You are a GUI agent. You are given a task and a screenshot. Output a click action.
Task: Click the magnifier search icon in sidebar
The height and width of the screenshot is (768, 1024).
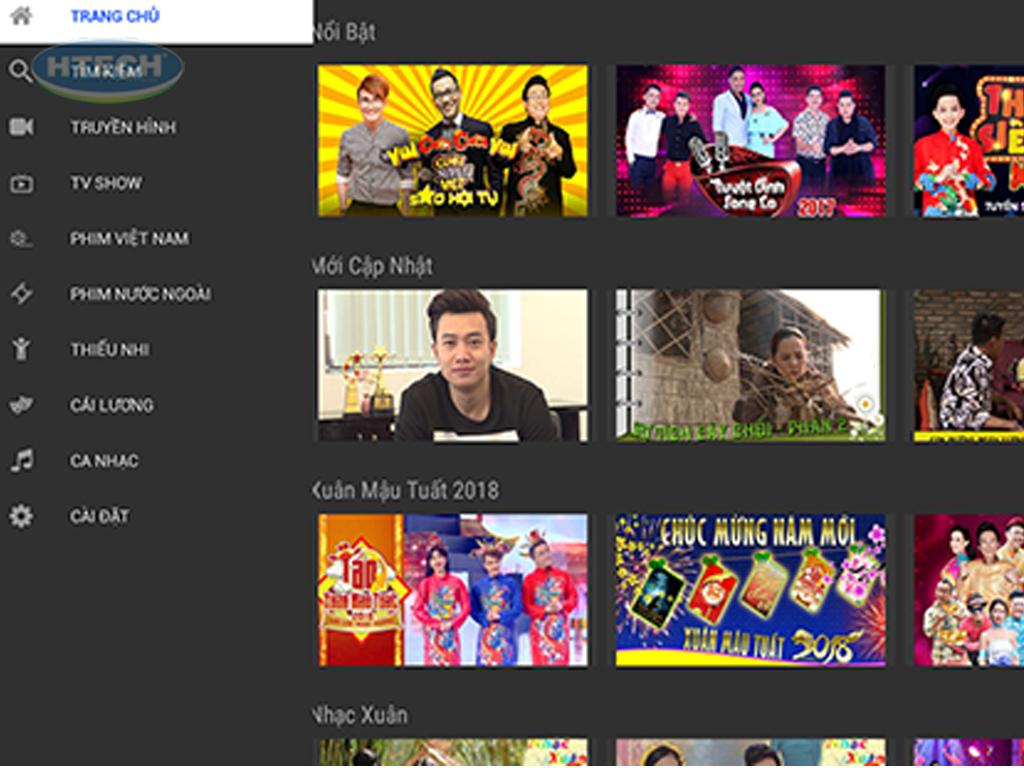pos(21,72)
